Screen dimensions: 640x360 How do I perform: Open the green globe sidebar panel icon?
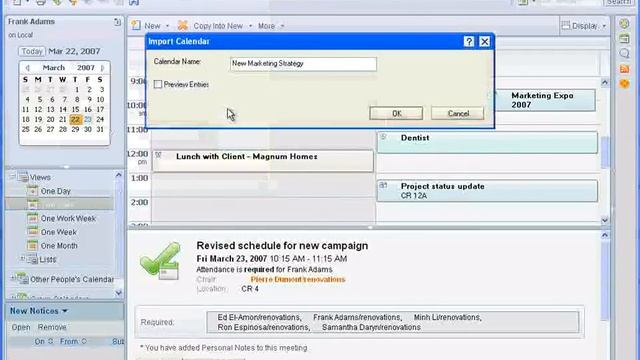[624, 23]
